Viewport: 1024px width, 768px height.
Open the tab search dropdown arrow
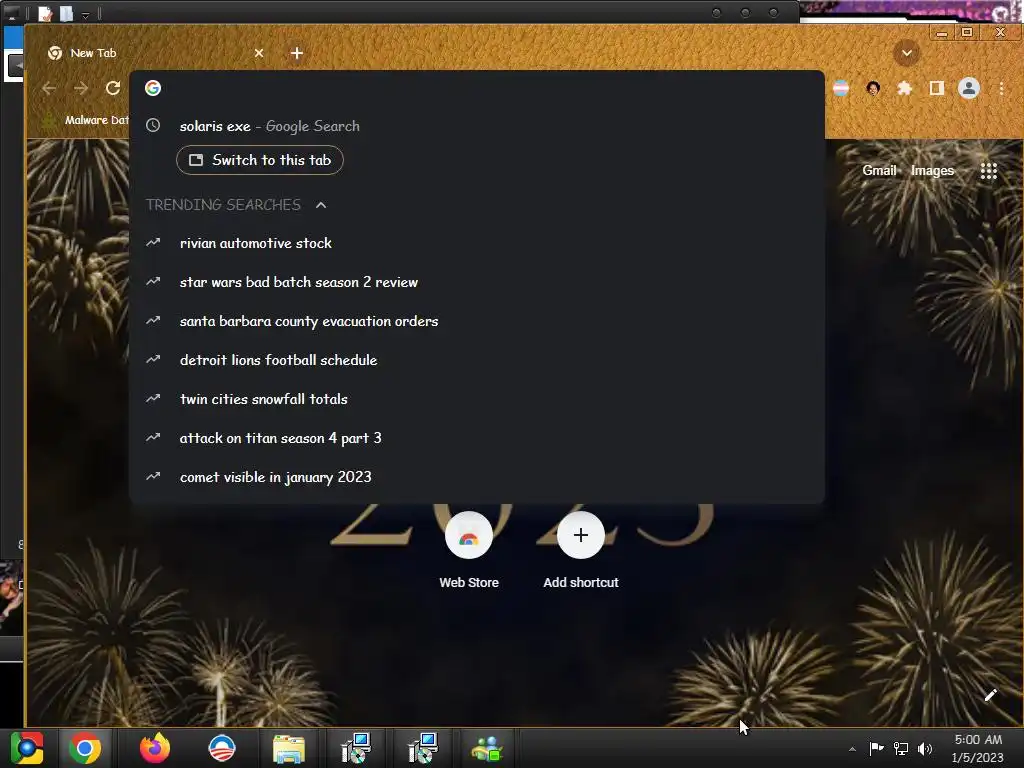pos(906,53)
